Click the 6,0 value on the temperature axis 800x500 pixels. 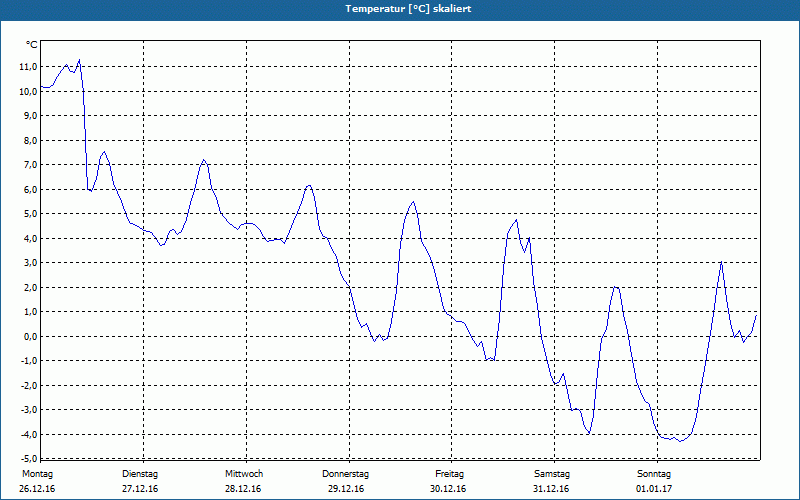[30, 189]
